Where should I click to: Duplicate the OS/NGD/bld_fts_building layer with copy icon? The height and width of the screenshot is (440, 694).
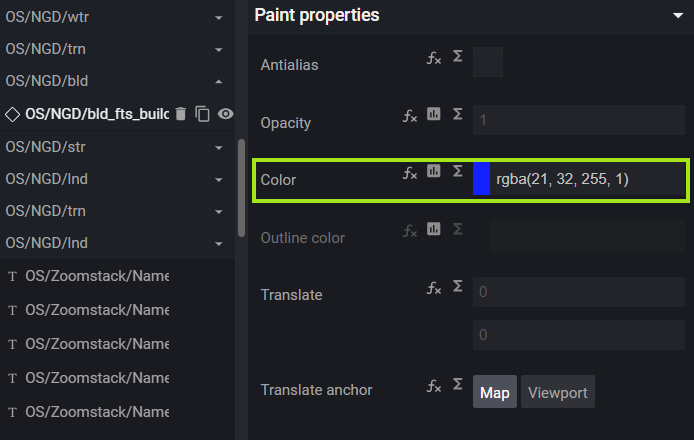[x=203, y=114]
